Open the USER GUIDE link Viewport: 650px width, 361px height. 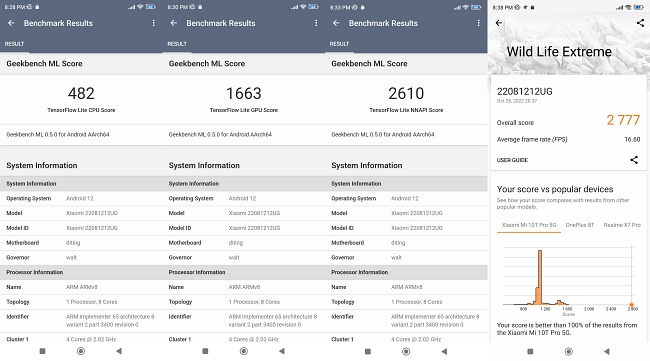coord(512,160)
